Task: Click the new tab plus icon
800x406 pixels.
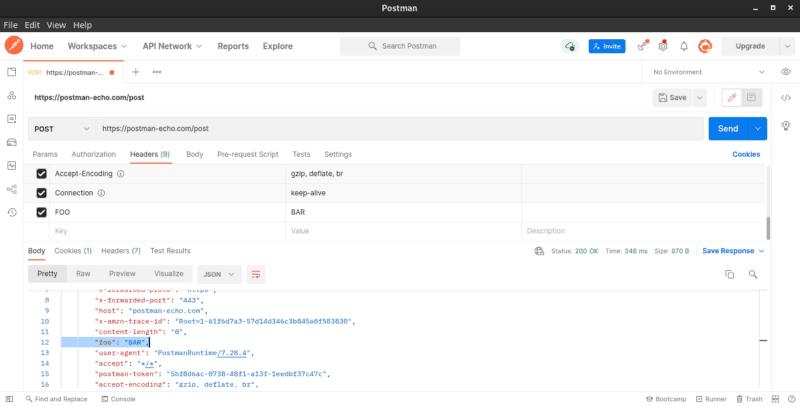Action: pos(136,72)
